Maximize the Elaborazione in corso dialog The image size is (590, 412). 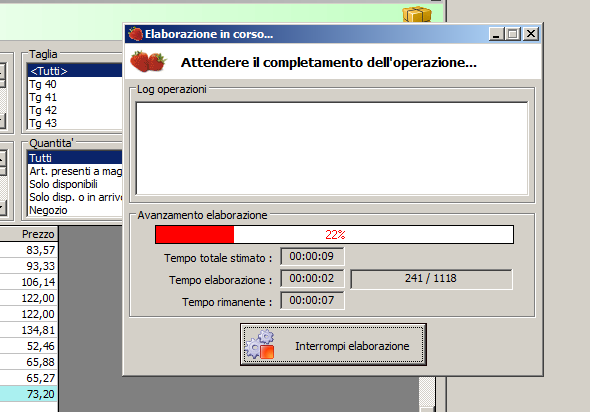[512, 34]
